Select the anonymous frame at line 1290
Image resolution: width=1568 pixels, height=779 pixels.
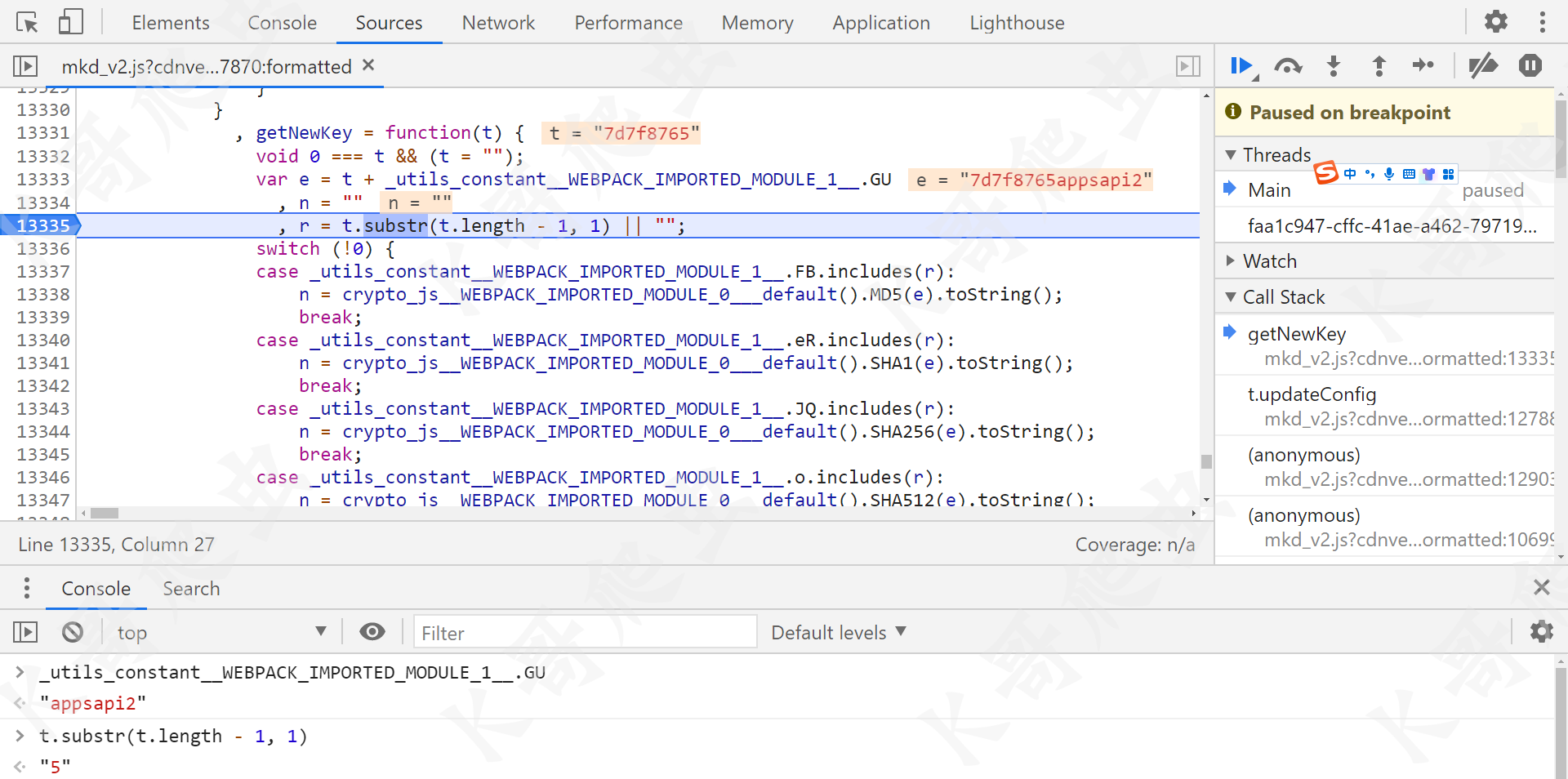(1384, 466)
